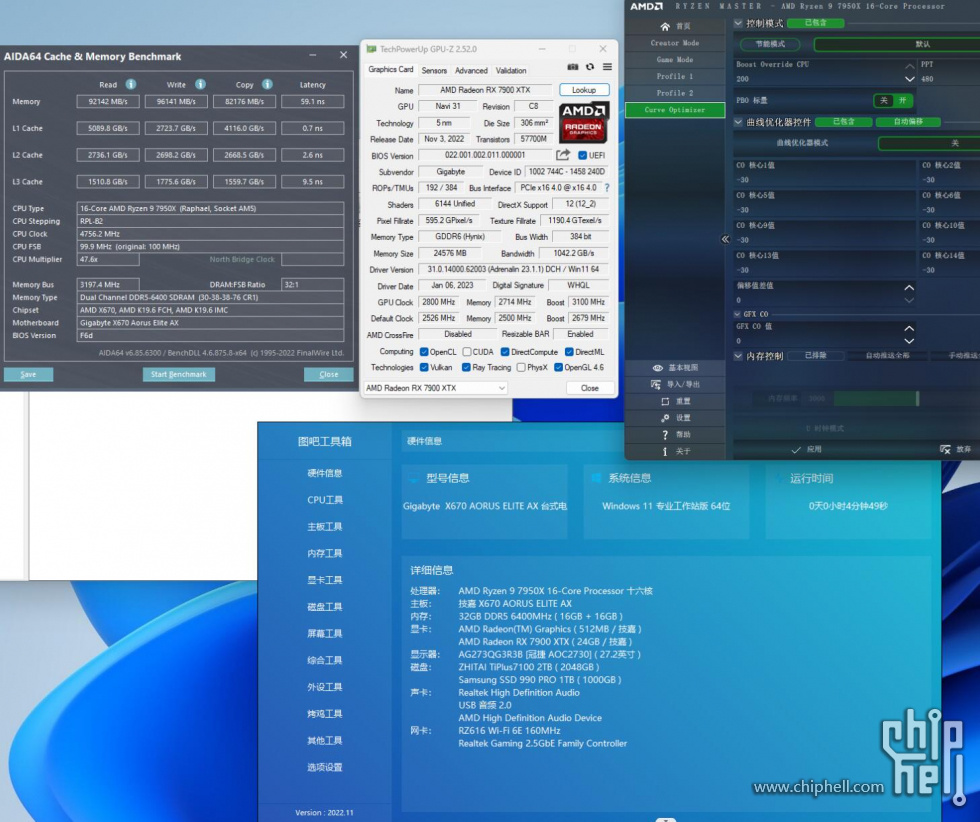Select Creator Mode in Ryzen Master
Image resolution: width=980 pixels, height=822 pixels.
[x=675, y=43]
